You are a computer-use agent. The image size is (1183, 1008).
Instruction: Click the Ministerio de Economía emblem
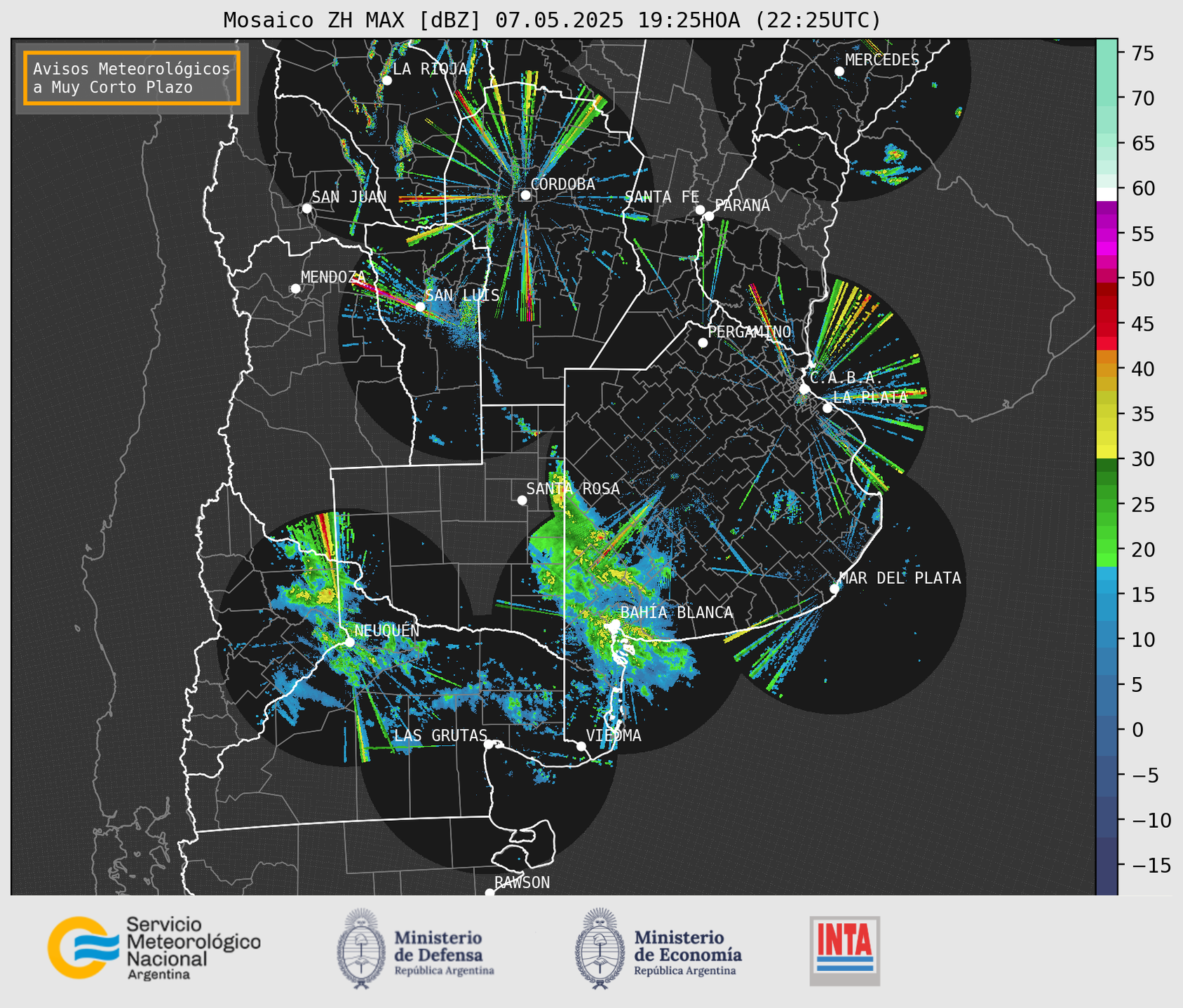coord(600,949)
